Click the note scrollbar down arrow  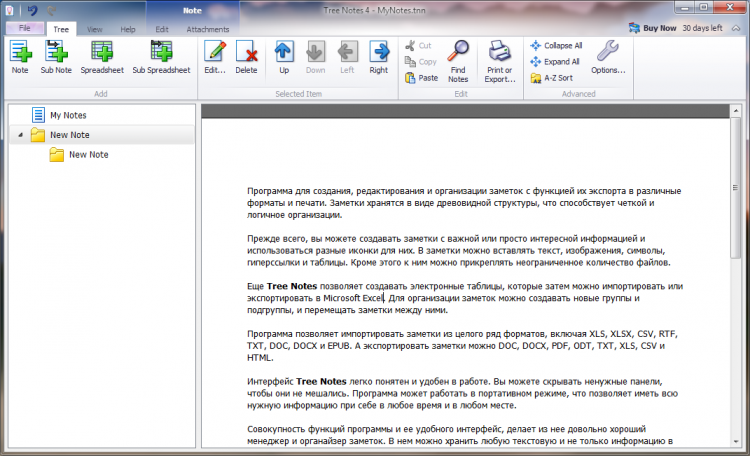736,442
